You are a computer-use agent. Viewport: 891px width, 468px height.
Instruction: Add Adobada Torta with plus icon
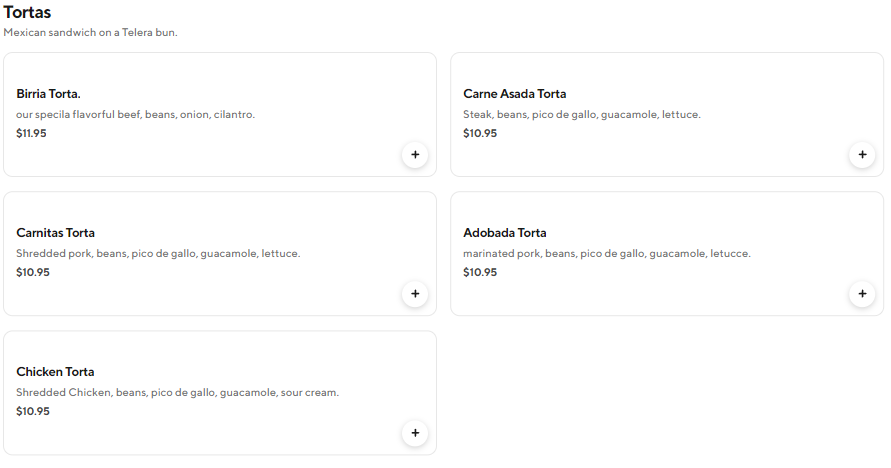(861, 294)
